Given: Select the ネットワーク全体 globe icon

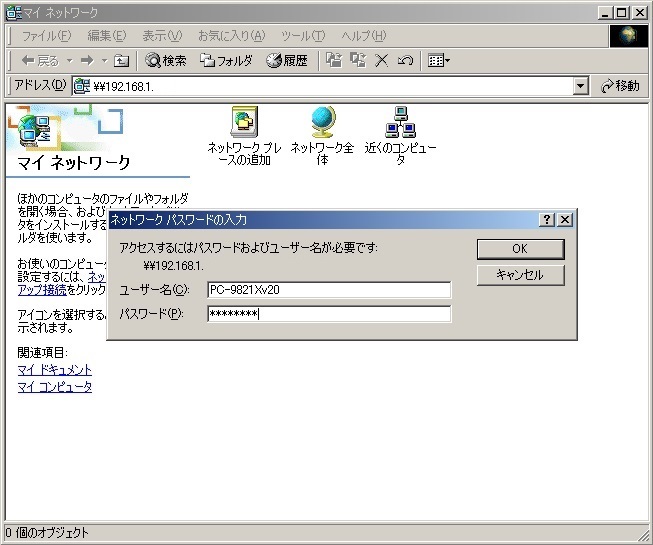Looking at the screenshot, I should point(322,122).
